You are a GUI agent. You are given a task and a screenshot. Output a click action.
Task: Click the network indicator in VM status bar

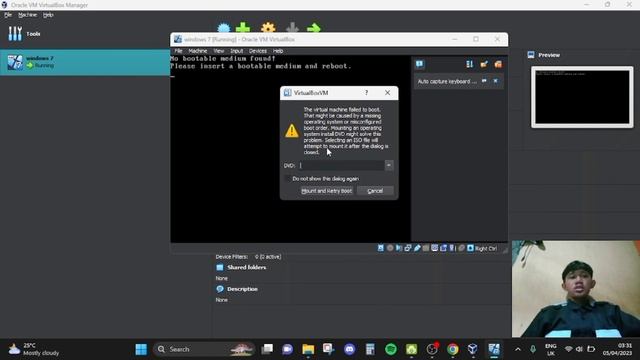(x=408, y=248)
